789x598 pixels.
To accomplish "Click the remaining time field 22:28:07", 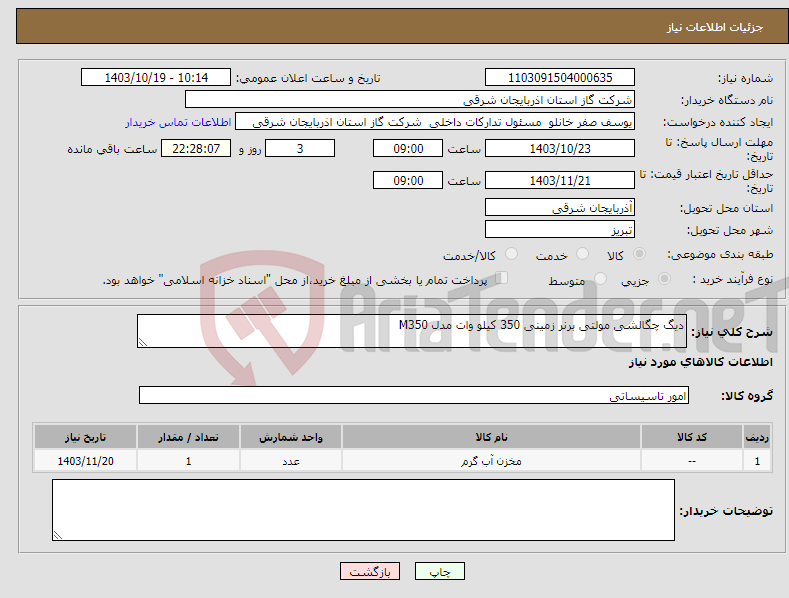I will pos(196,148).
